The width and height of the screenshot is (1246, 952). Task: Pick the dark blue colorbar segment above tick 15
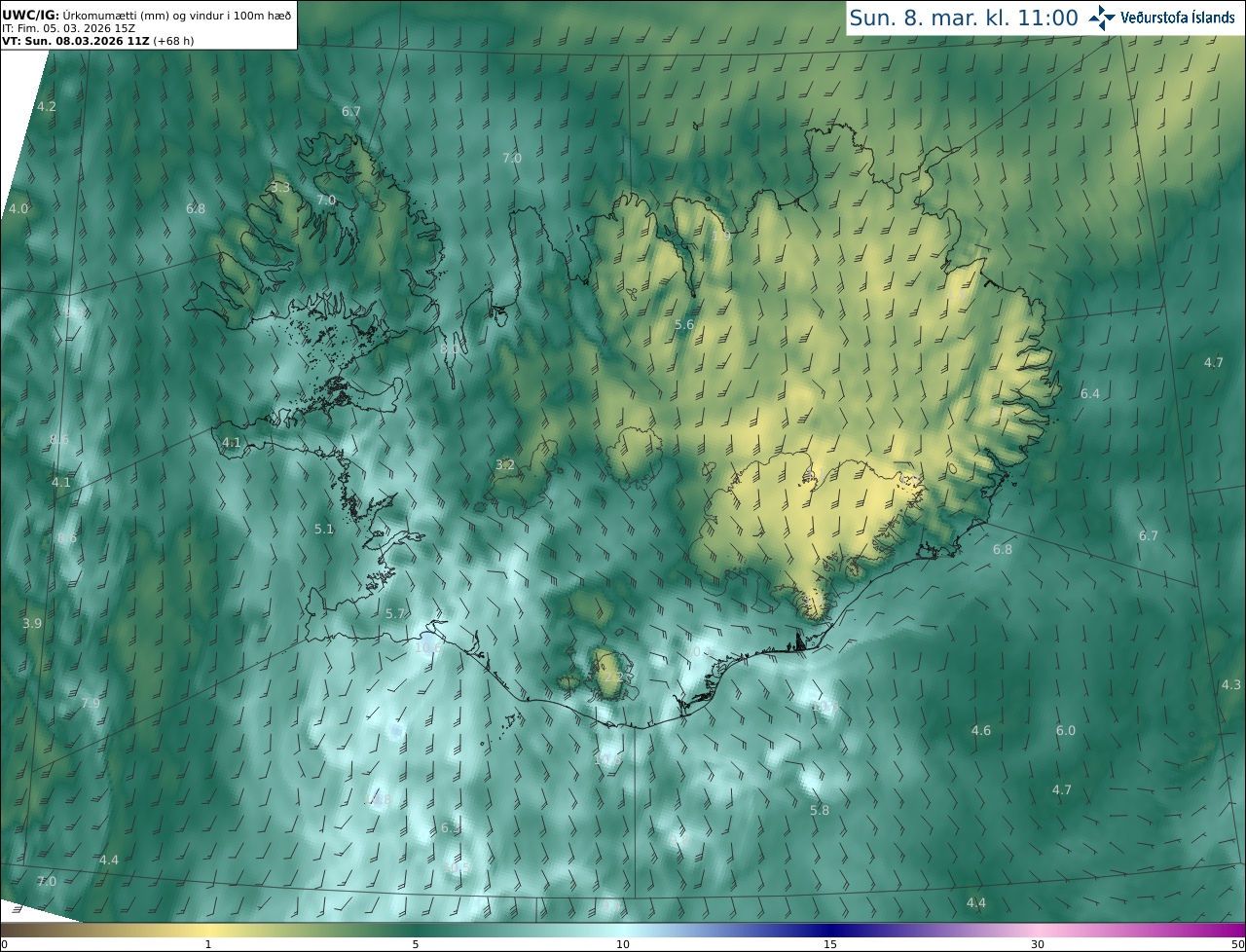point(830,929)
